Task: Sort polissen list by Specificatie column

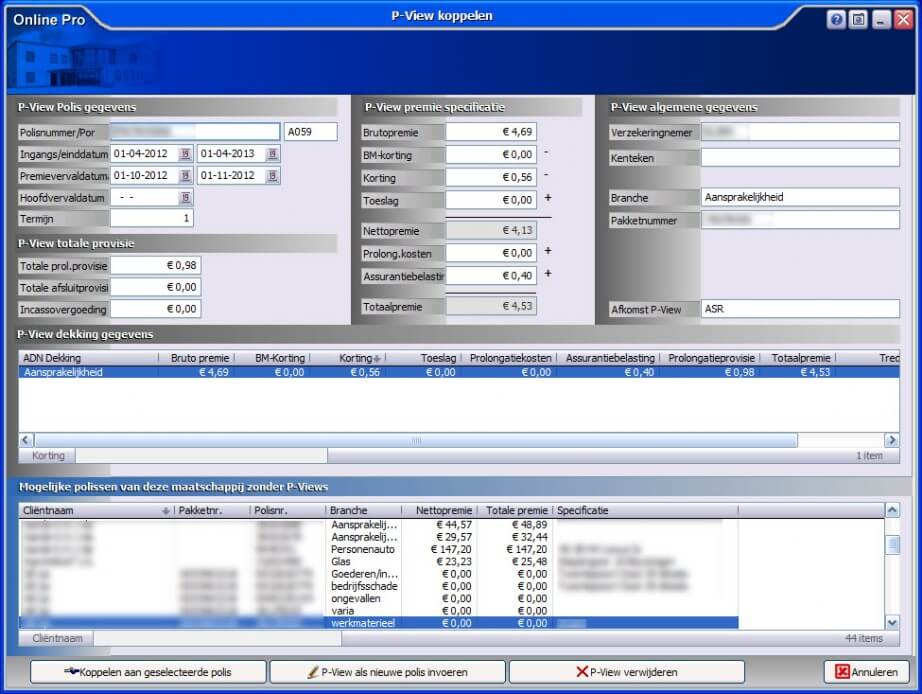Action: (646, 511)
